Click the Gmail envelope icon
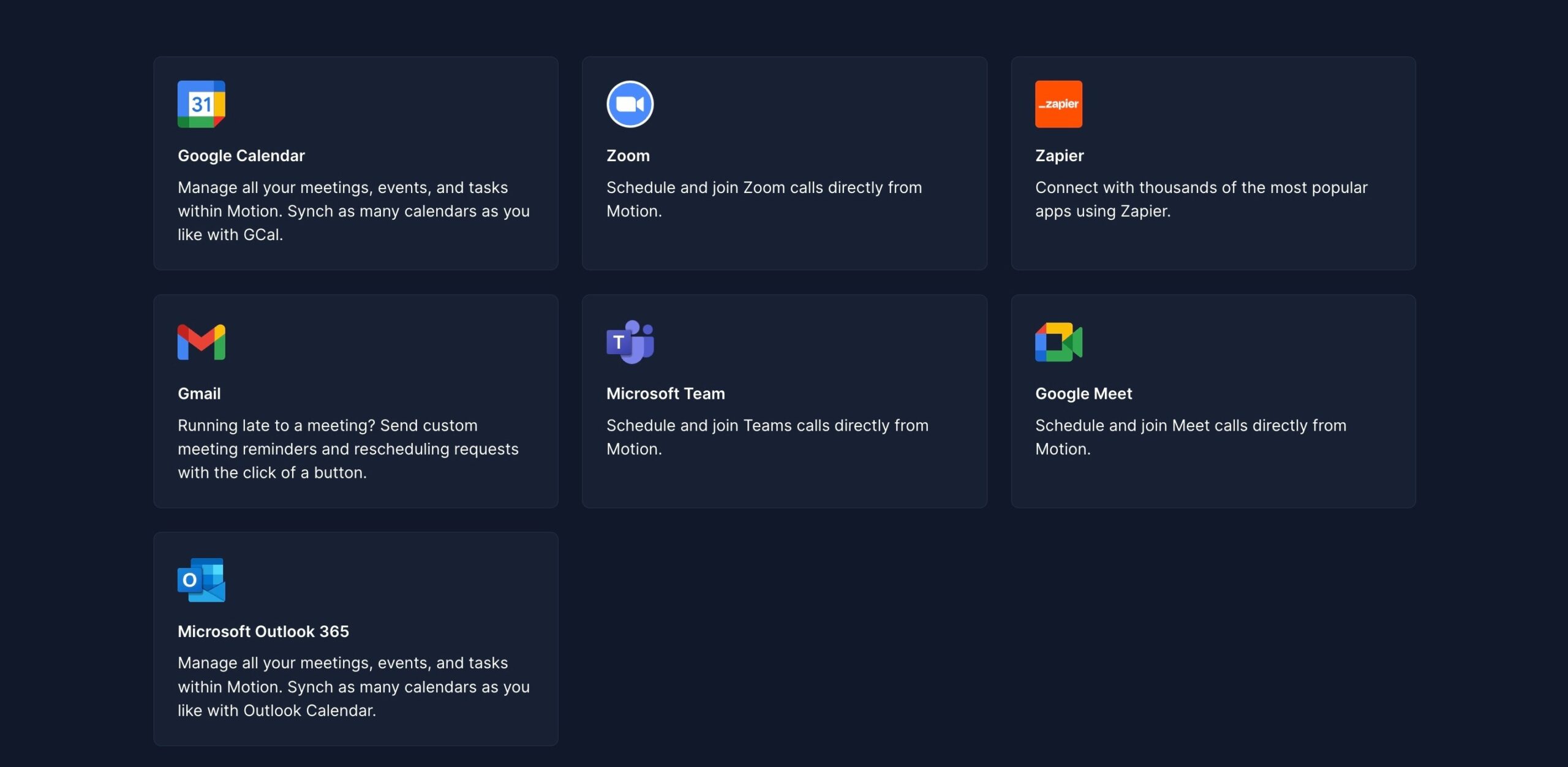 (201, 342)
